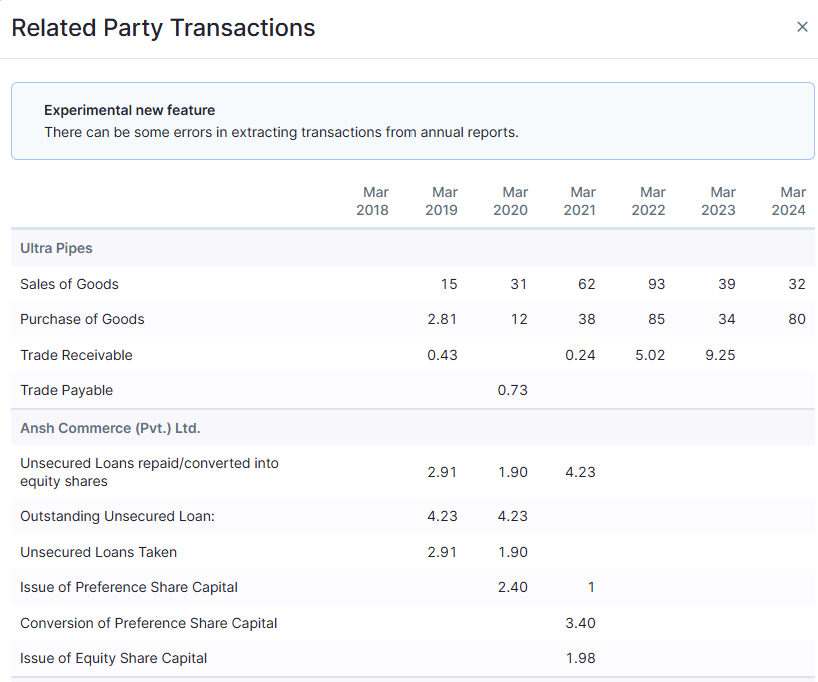Select Issue of Preference Share Capital label
This screenshot has width=818, height=682.
point(129,587)
